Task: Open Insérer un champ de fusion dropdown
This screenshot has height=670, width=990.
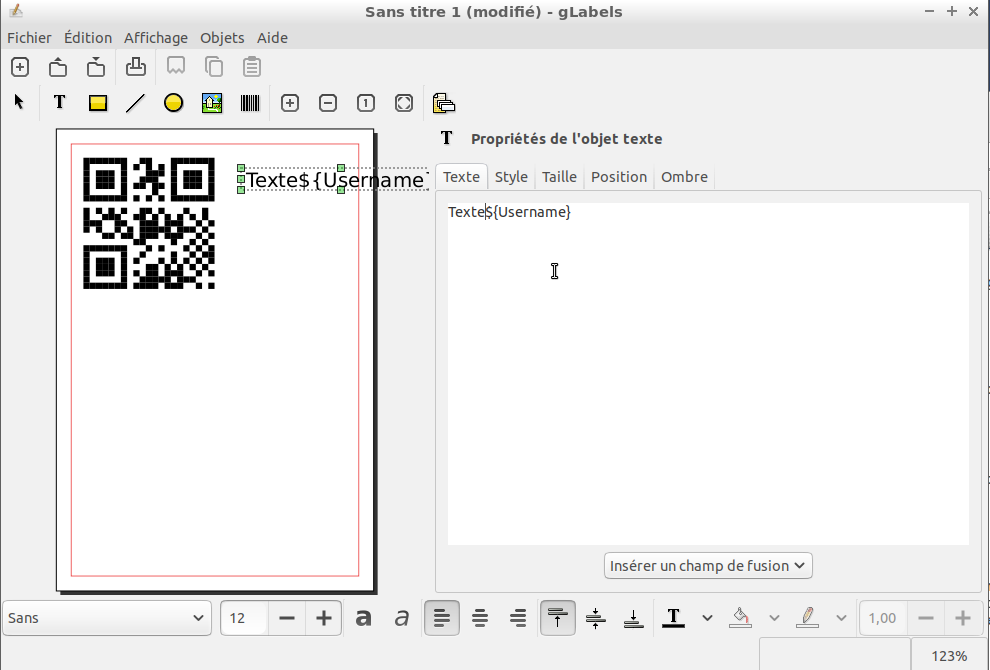Action: pos(708,565)
